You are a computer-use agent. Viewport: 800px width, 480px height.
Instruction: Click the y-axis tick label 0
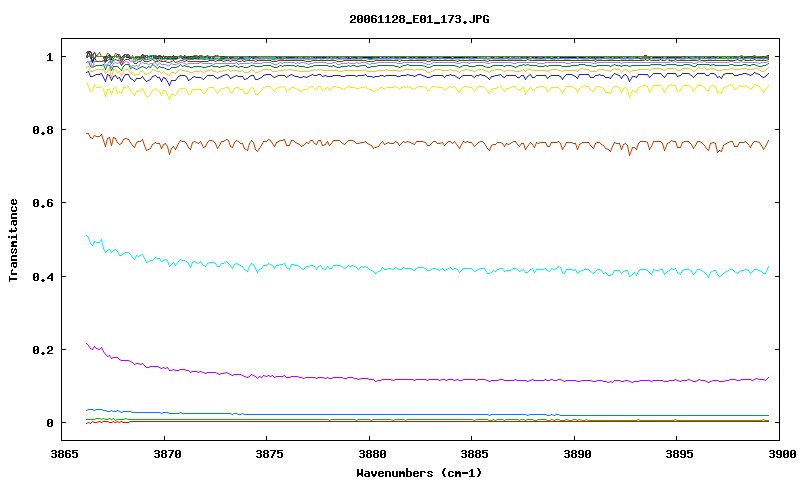pyautogui.click(x=49, y=423)
